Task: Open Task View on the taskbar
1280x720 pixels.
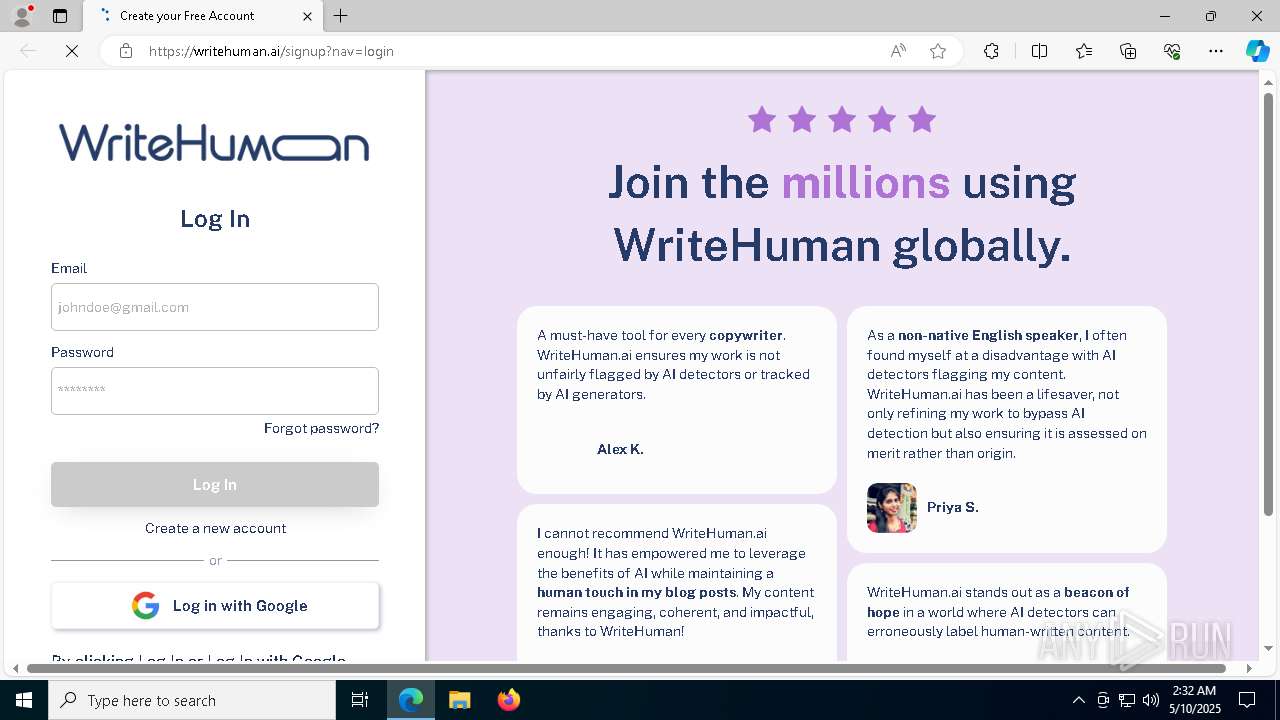Action: pyautogui.click(x=360, y=700)
